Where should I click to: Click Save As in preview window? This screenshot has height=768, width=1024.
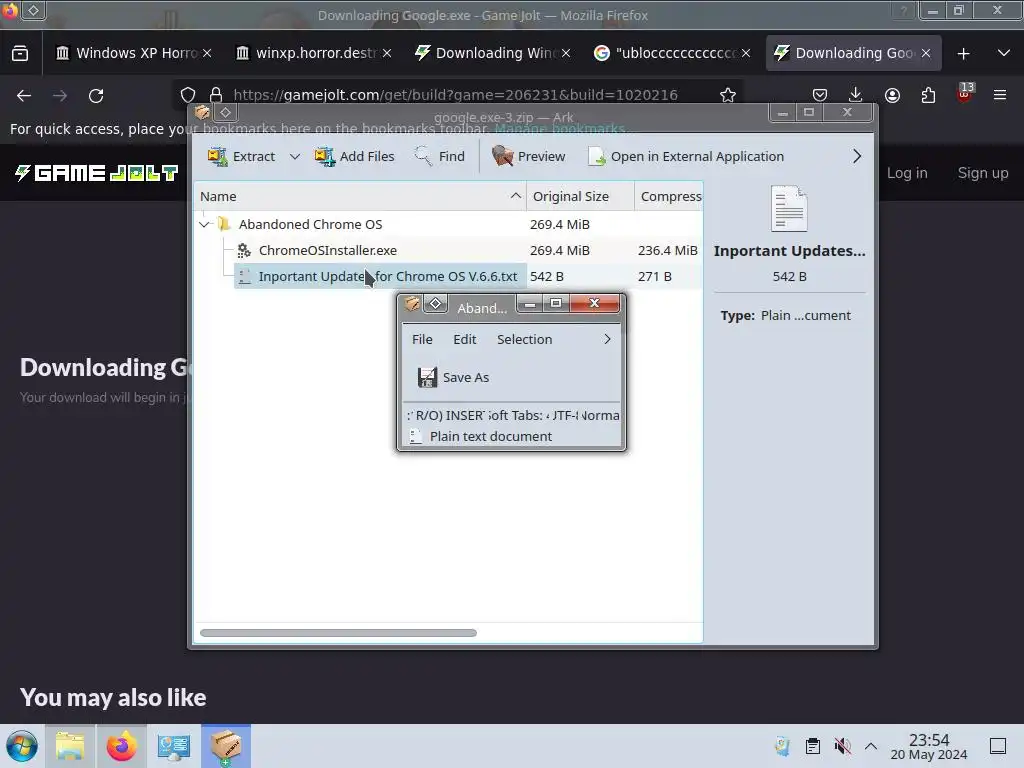pyautogui.click(x=453, y=377)
